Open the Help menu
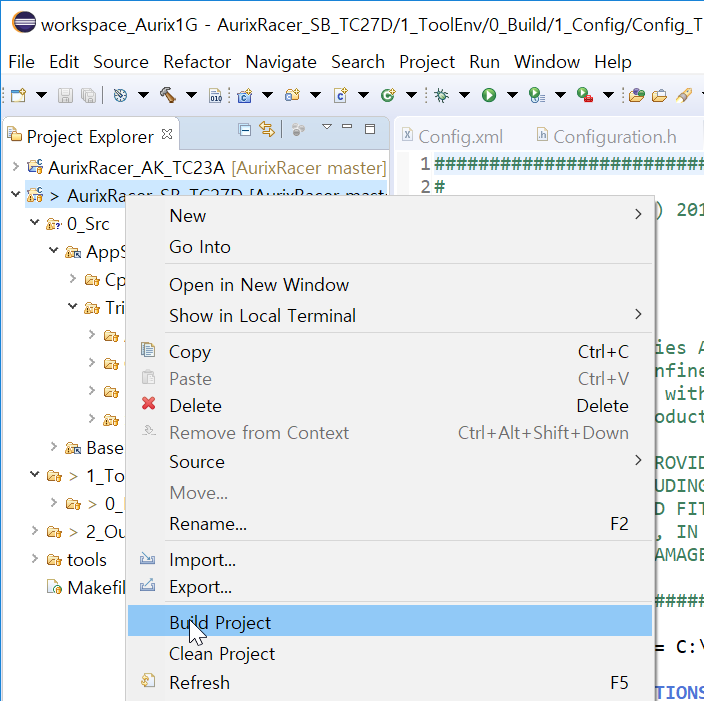Viewport: 704px width, 701px height. pos(613,62)
